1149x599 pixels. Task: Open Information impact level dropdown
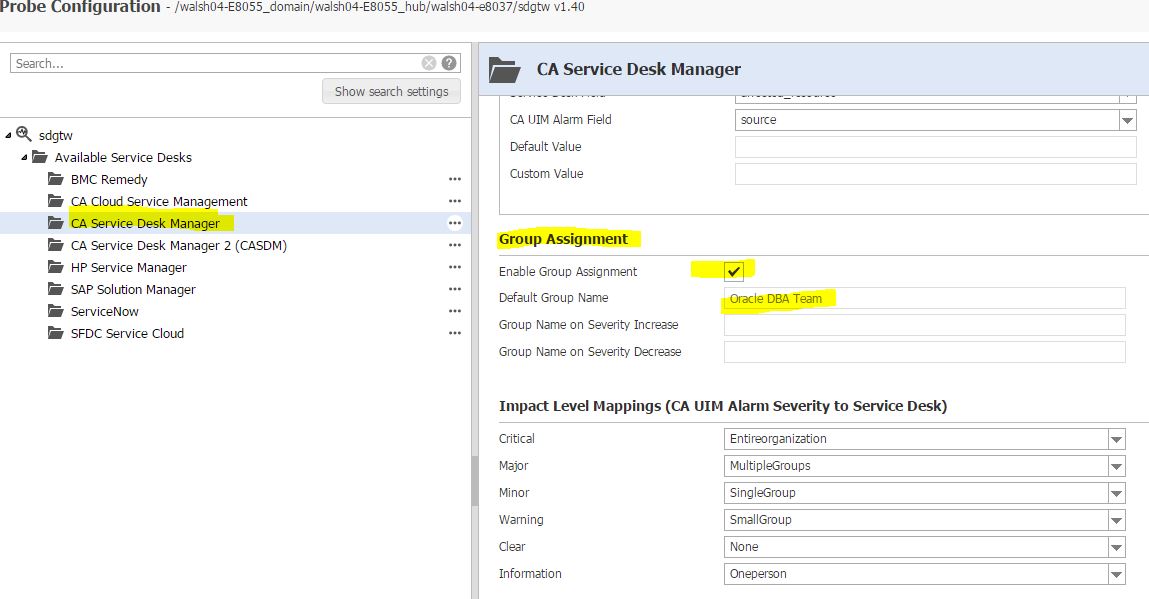coord(1116,574)
